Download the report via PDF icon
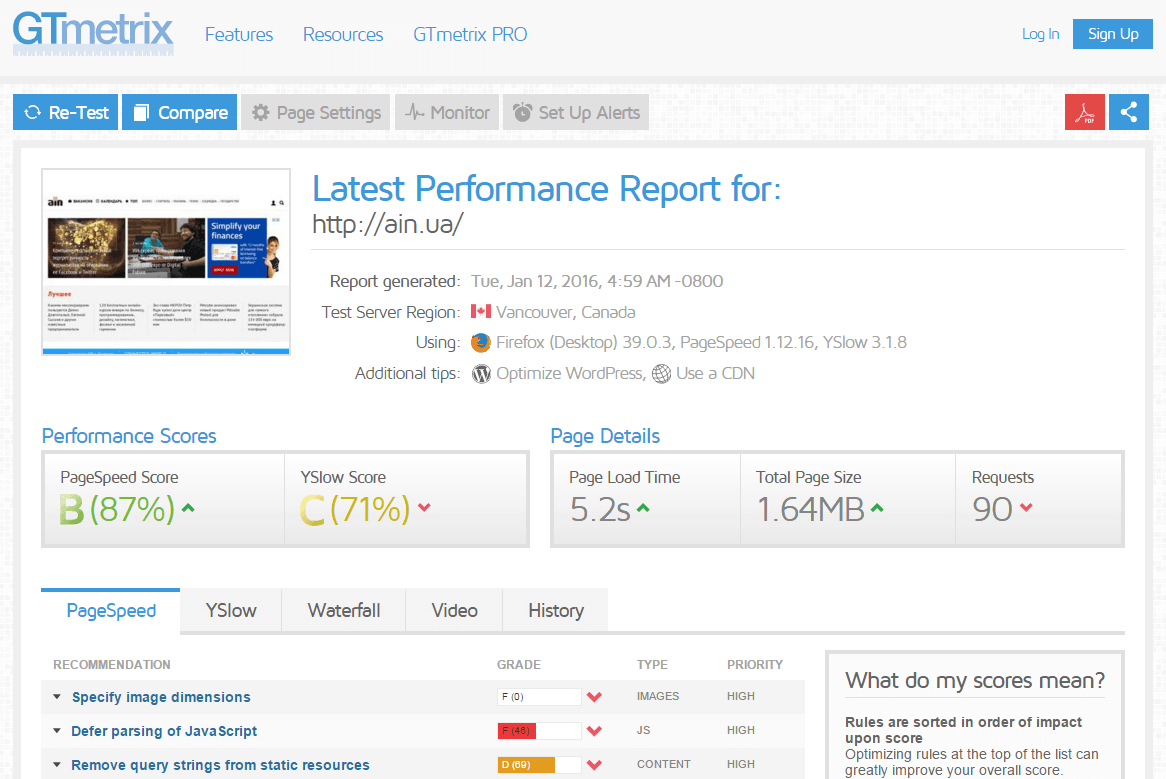1166x779 pixels. coord(1084,112)
